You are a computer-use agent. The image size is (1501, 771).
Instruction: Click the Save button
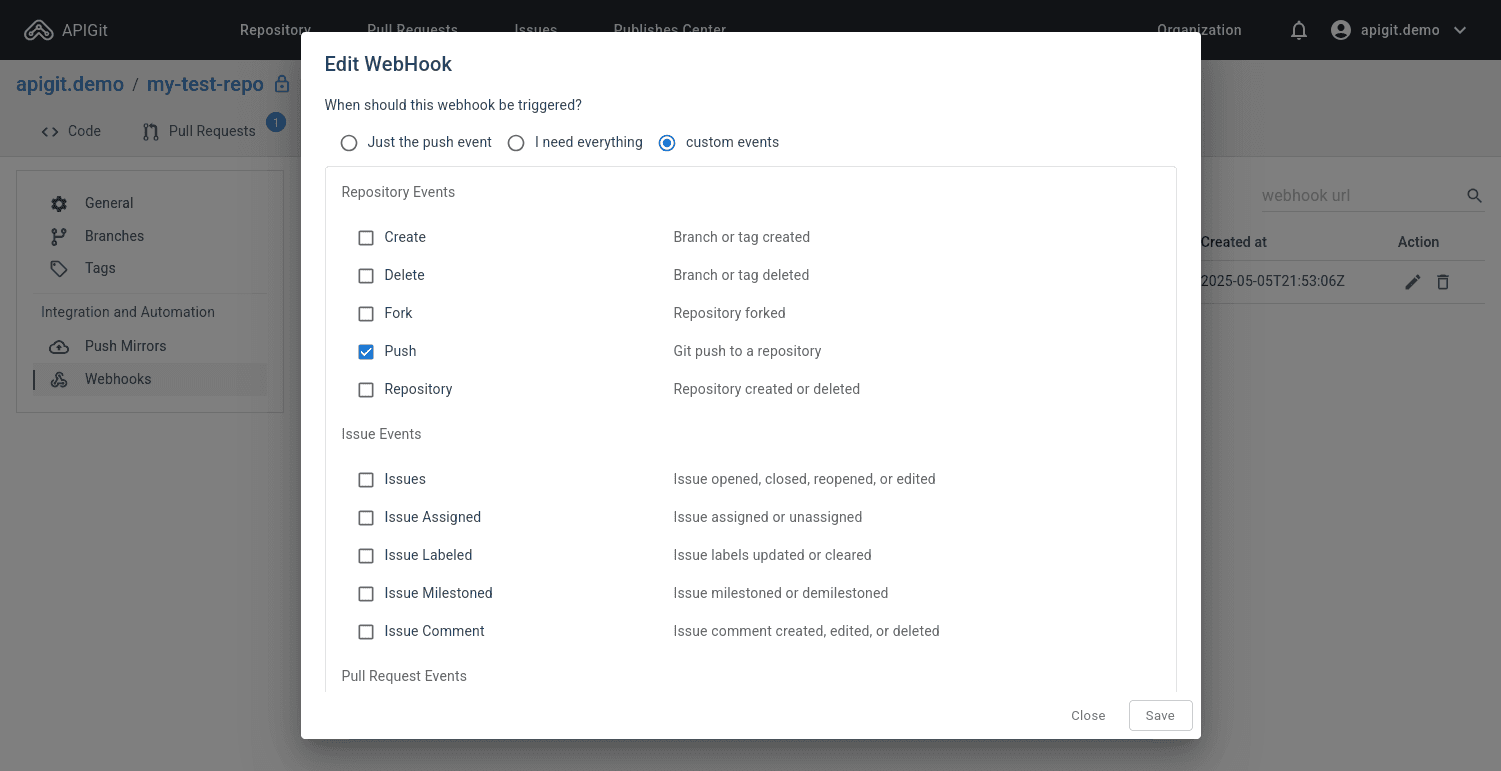click(x=1160, y=716)
